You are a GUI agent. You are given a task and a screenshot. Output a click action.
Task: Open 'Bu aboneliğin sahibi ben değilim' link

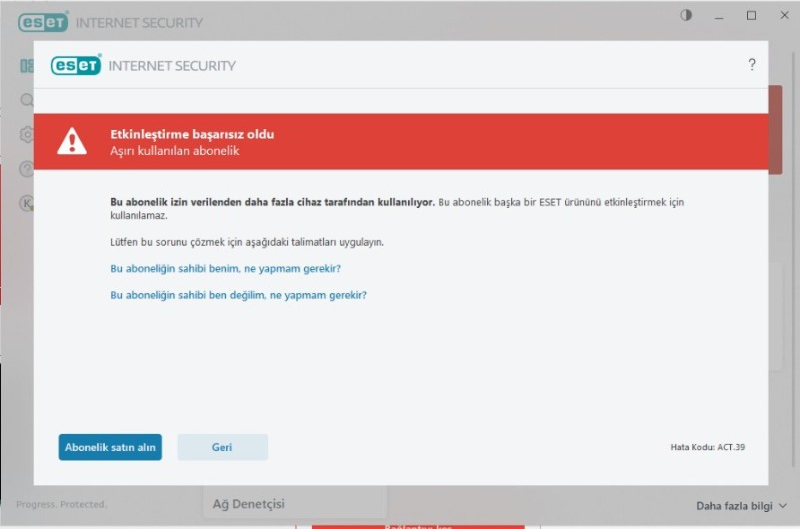238,295
